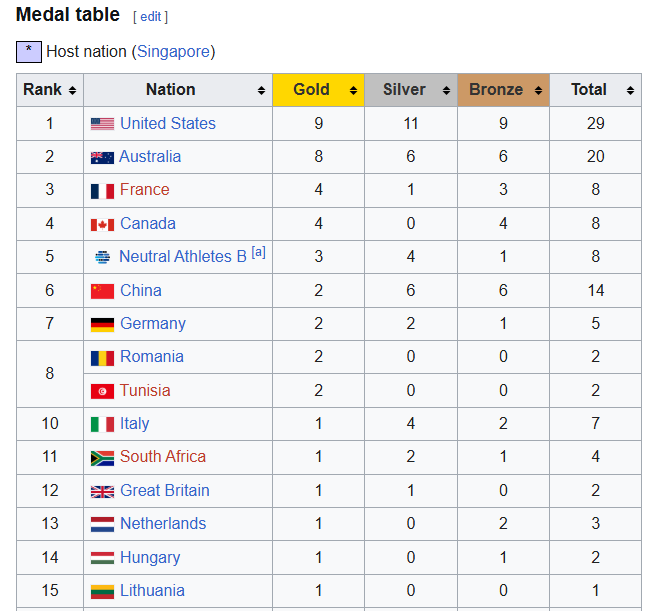Open the Singapore host nation link
This screenshot has width=648, height=611.
(x=173, y=51)
